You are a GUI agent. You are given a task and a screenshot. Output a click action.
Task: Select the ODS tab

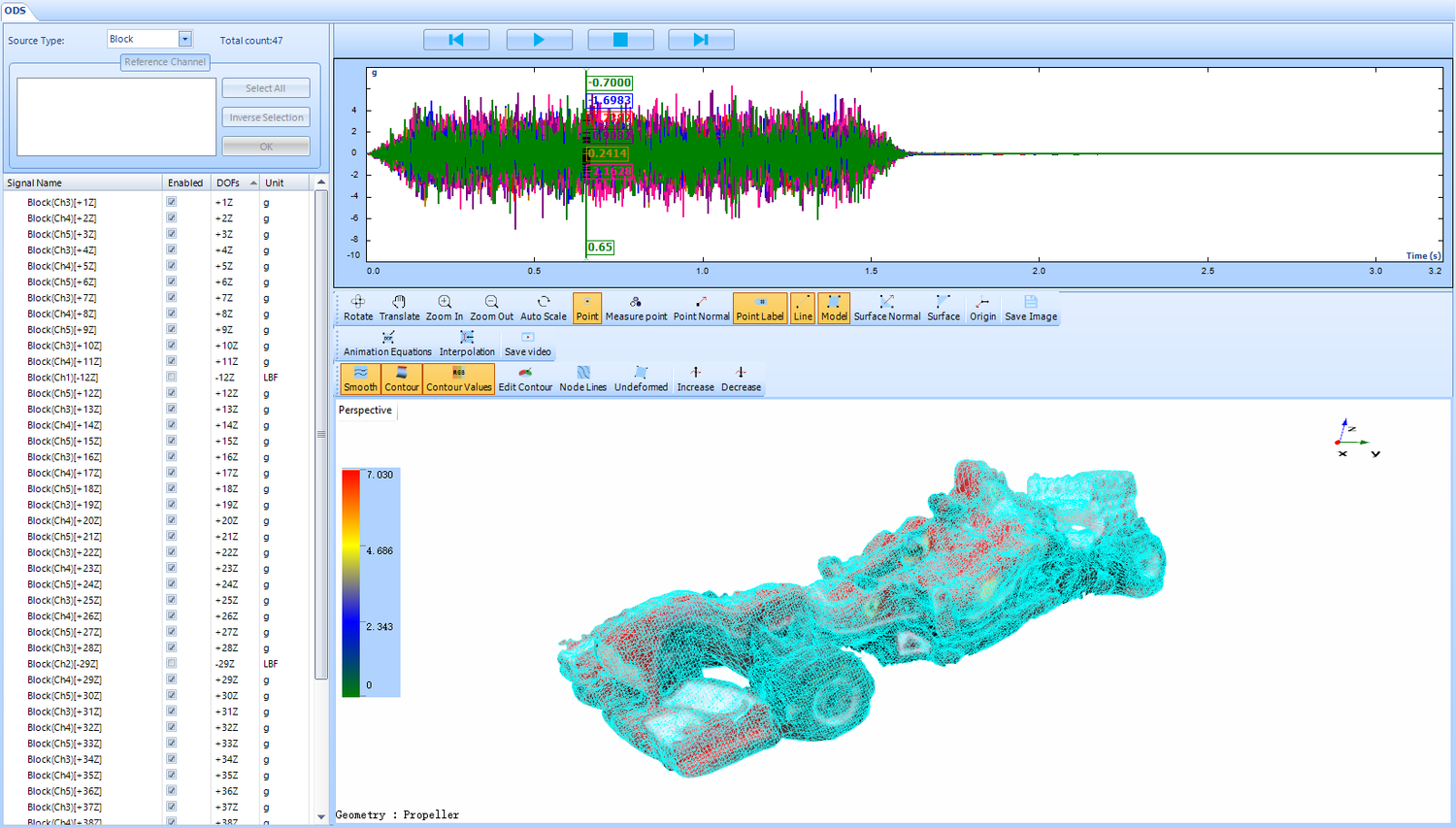(x=17, y=12)
